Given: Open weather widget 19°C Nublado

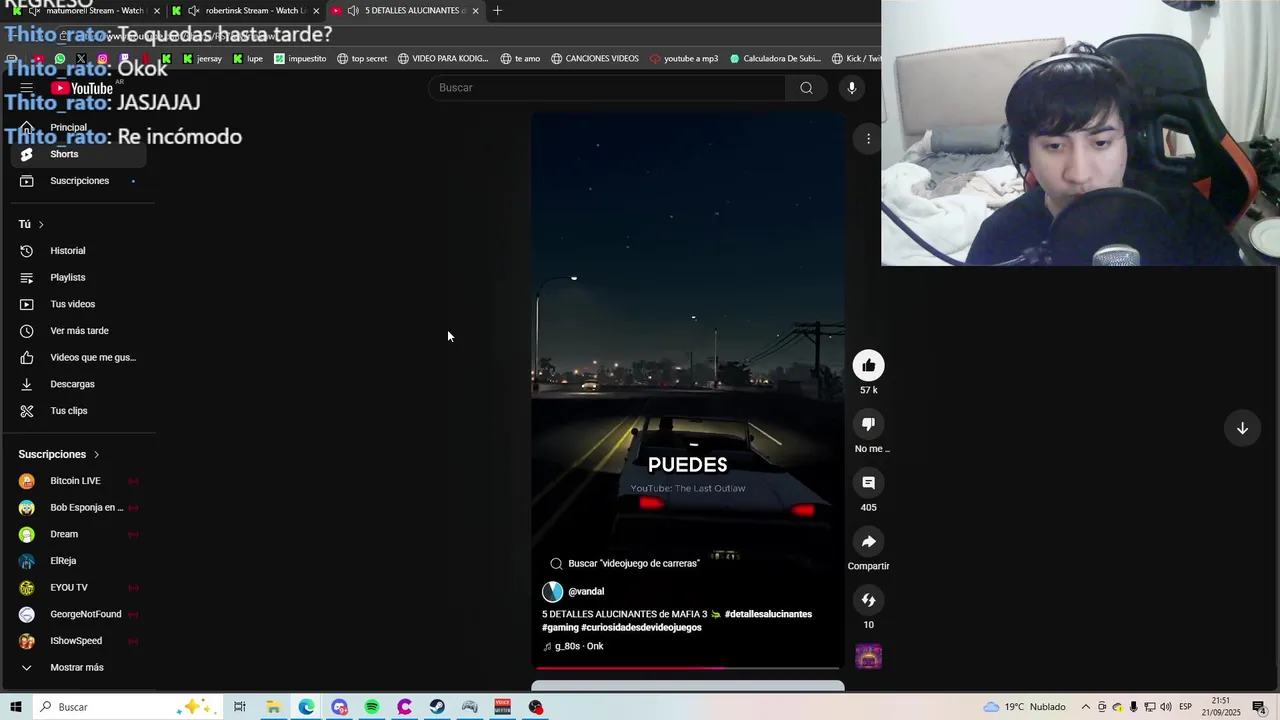Looking at the screenshot, I should (x=1024, y=707).
